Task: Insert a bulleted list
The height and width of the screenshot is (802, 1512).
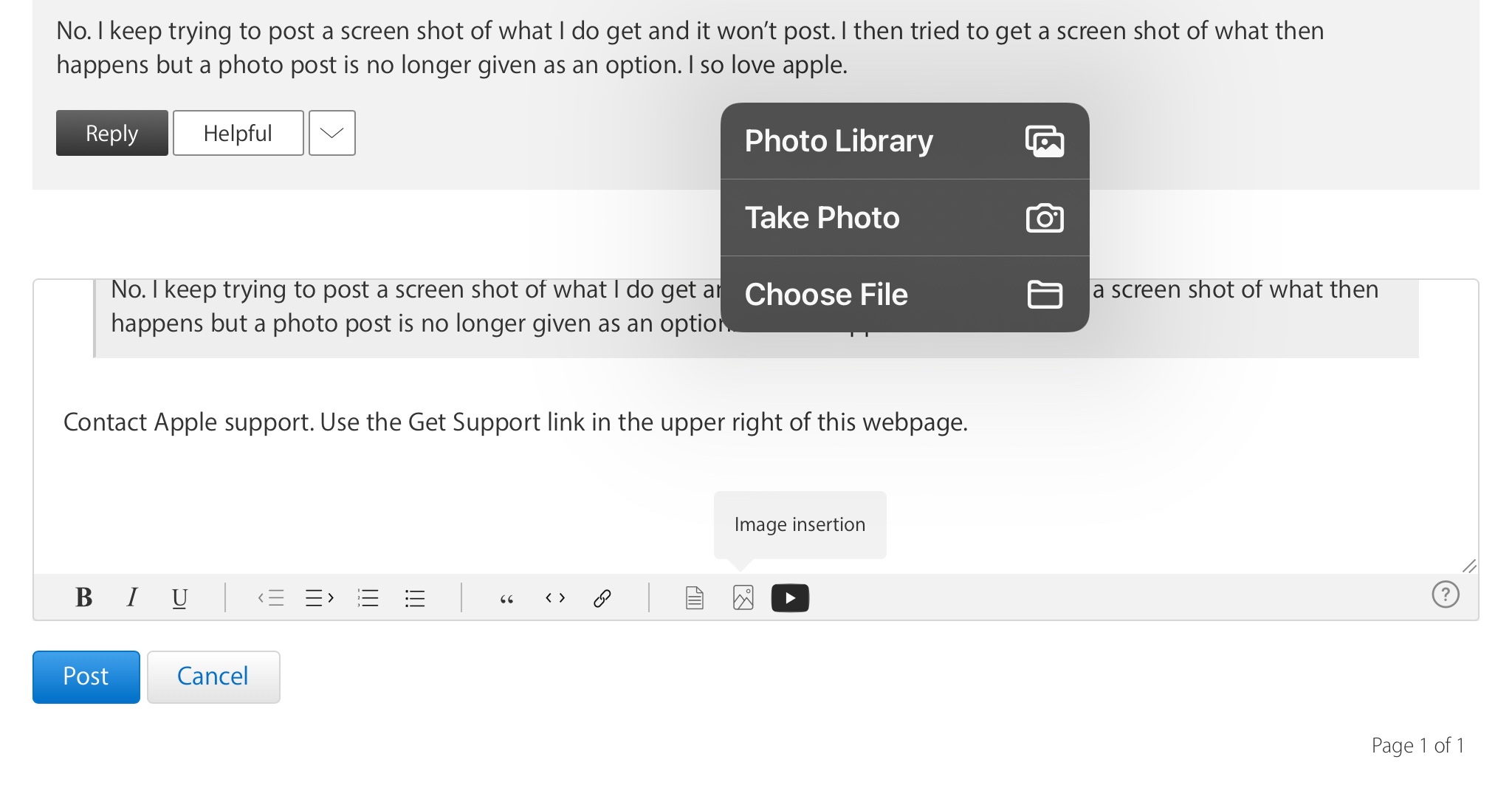Action: coord(415,597)
